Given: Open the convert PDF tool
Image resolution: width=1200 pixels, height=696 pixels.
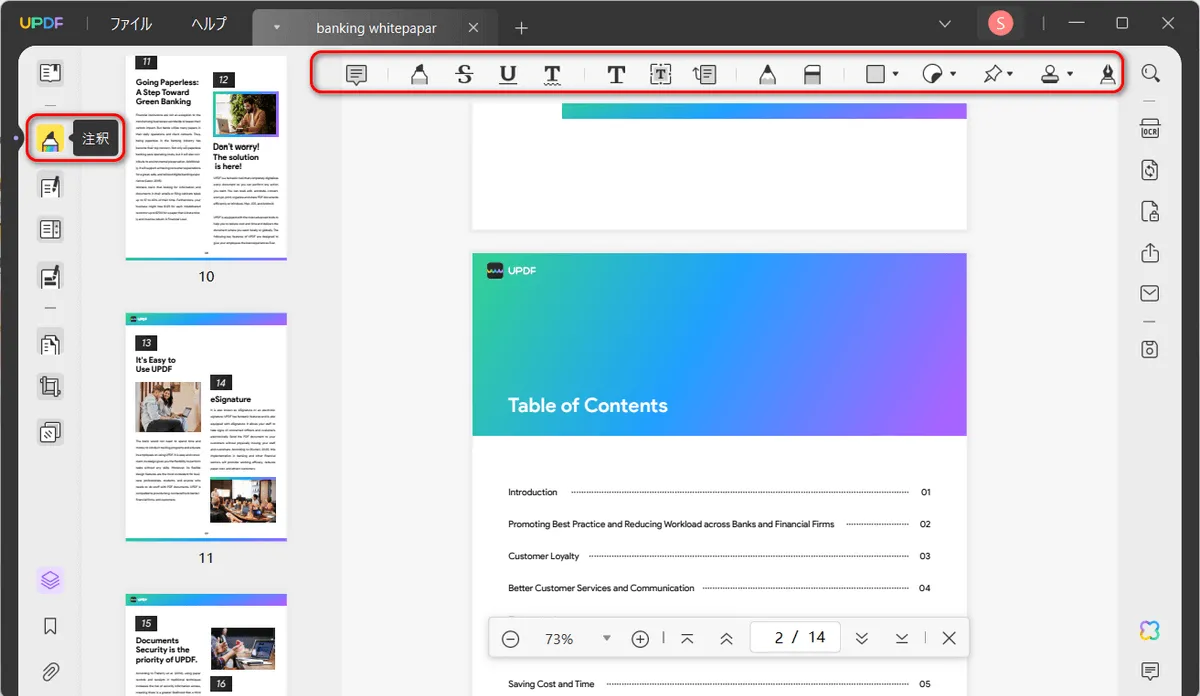Looking at the screenshot, I should (1150, 171).
